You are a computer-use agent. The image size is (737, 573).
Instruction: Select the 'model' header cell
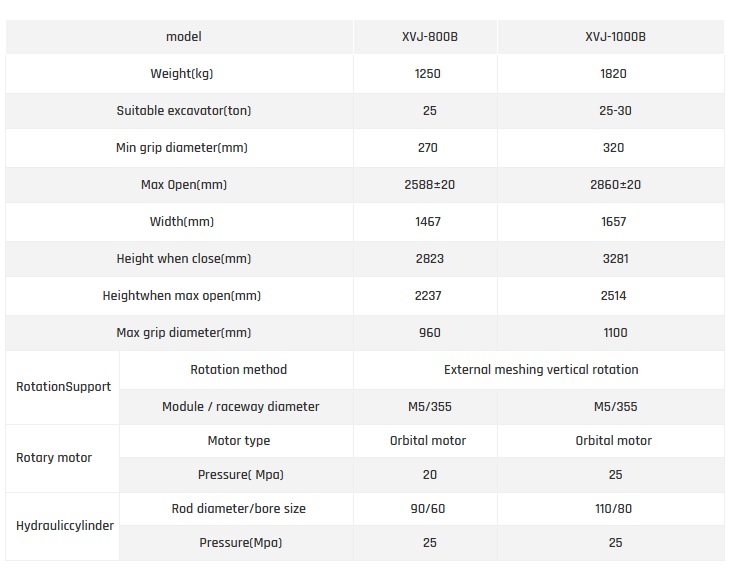183,37
